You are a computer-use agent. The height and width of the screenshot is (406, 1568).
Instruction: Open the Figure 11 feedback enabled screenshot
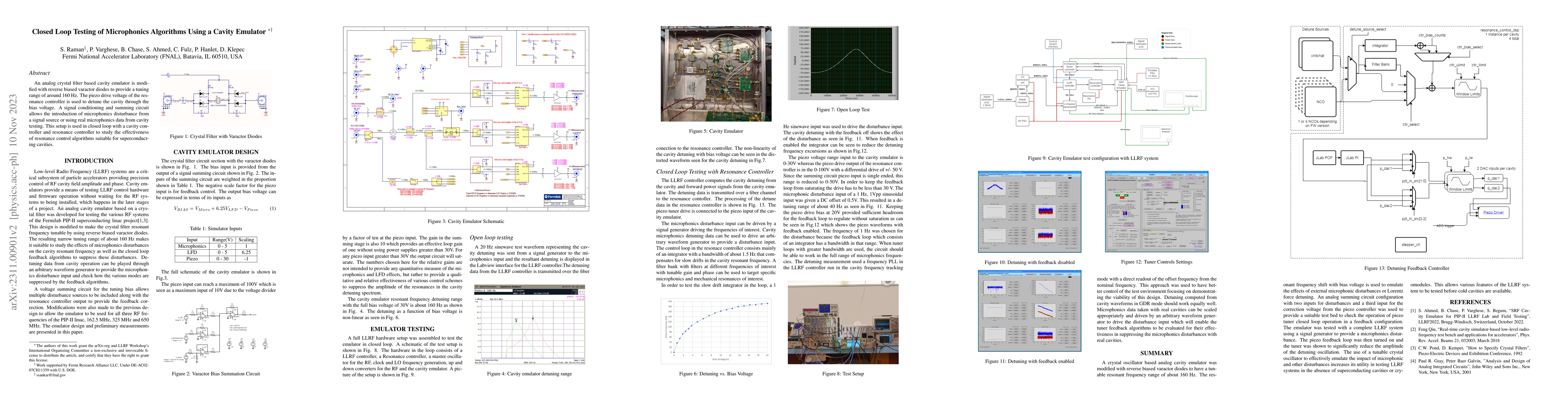pos(1029,311)
